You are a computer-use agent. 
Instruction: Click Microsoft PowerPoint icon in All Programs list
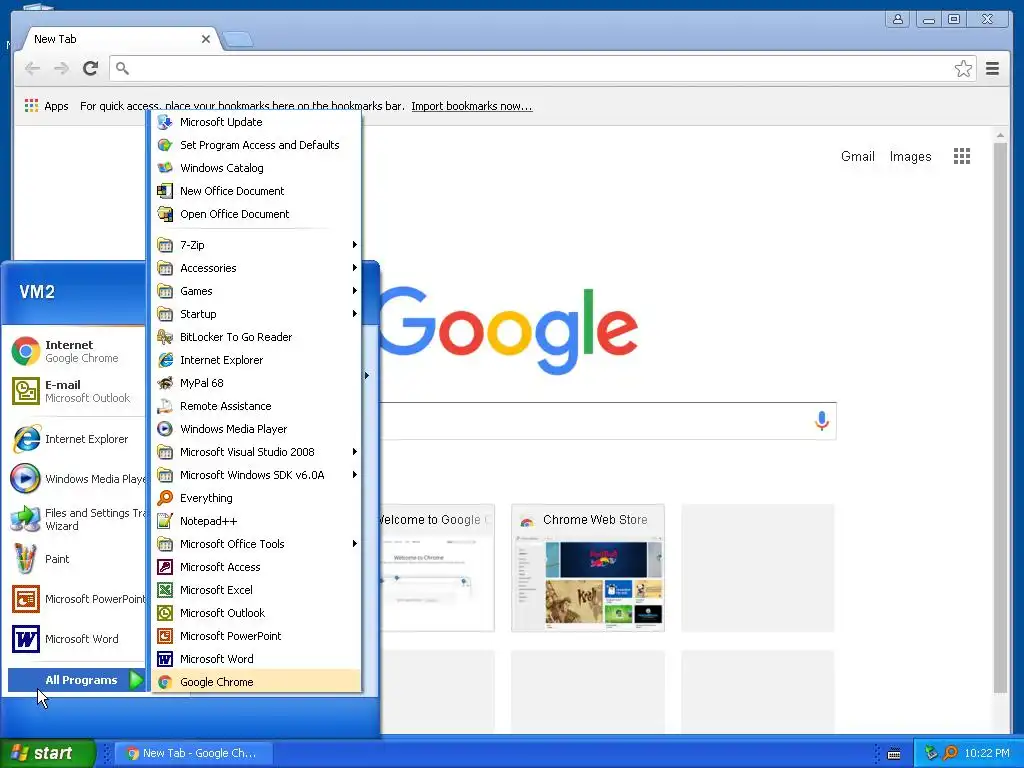(165, 636)
